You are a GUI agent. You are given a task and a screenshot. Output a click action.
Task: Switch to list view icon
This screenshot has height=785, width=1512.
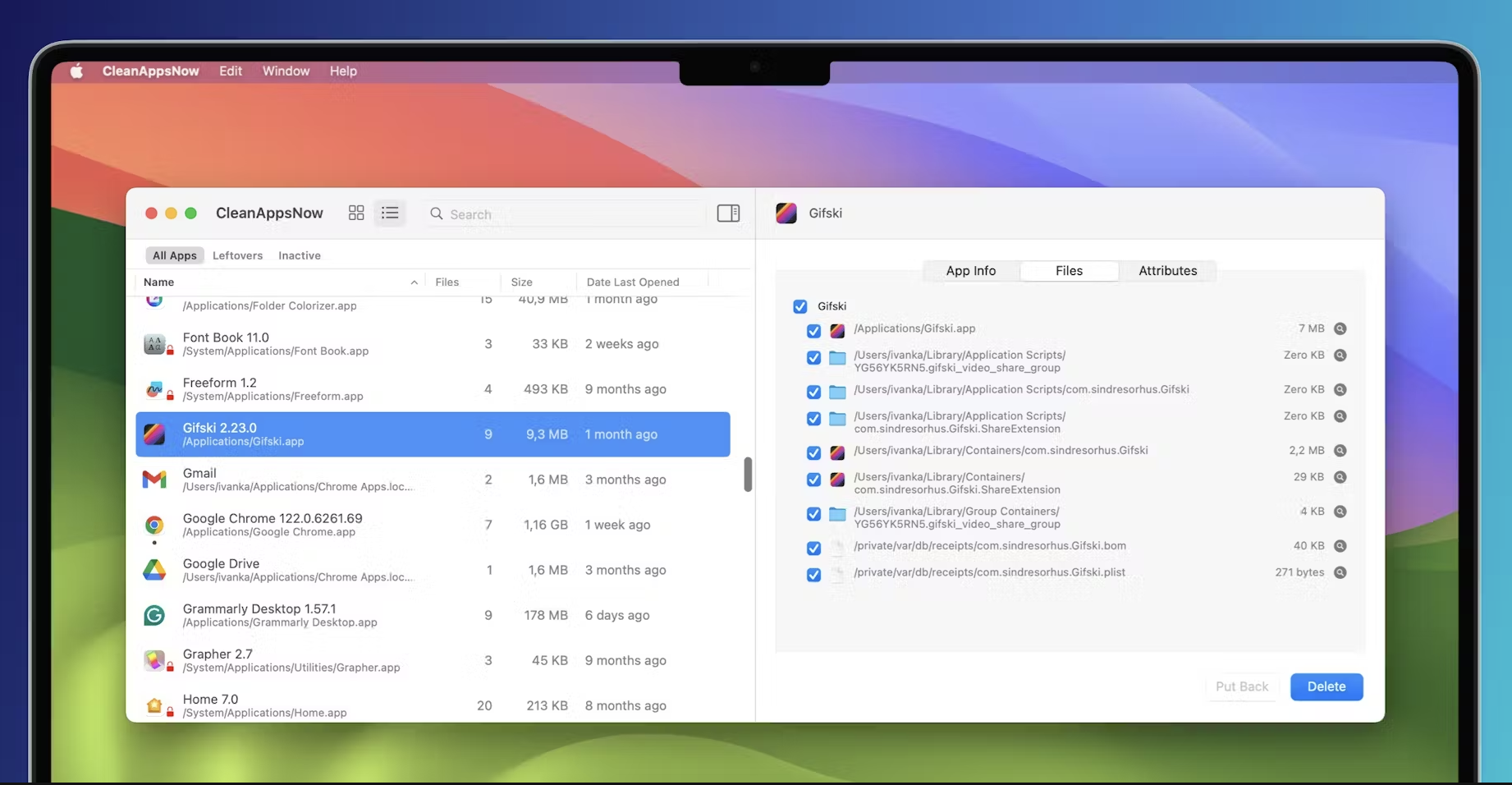(x=390, y=213)
